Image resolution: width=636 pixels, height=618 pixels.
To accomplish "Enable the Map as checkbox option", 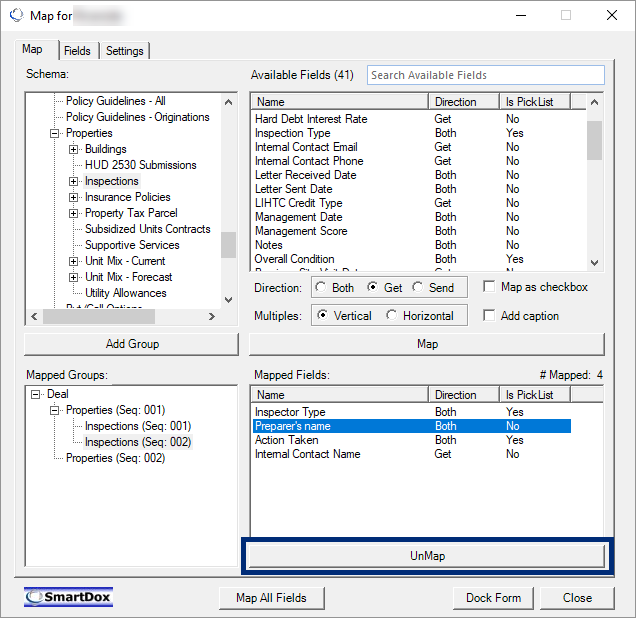I will [x=489, y=287].
